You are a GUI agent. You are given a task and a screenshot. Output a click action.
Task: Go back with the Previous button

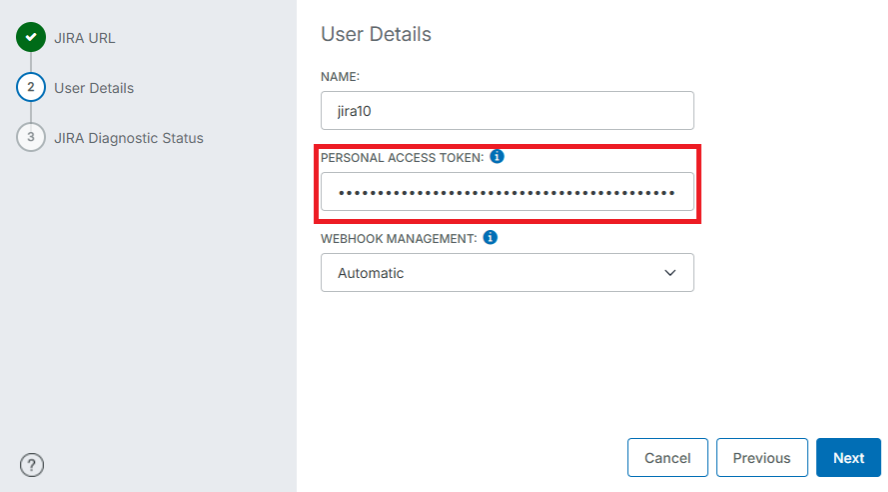coord(761,458)
